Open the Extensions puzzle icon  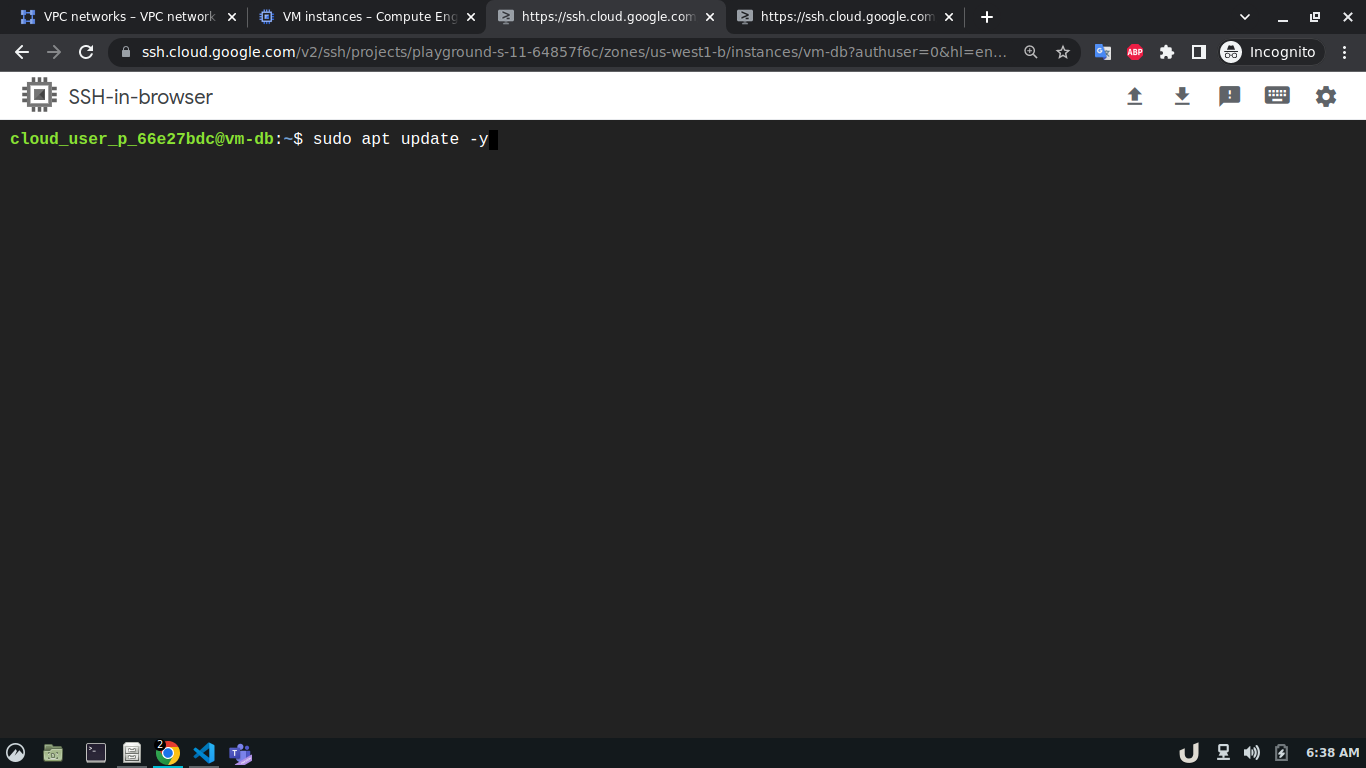coord(1167,52)
